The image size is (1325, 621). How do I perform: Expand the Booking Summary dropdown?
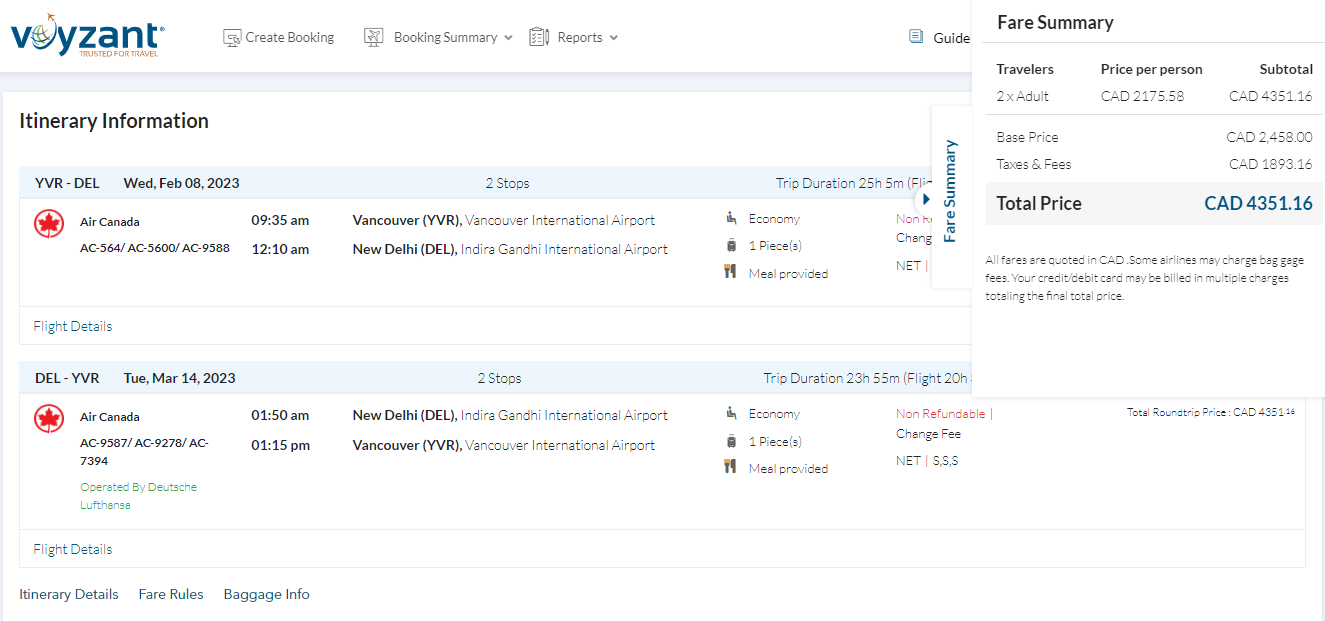coord(508,38)
